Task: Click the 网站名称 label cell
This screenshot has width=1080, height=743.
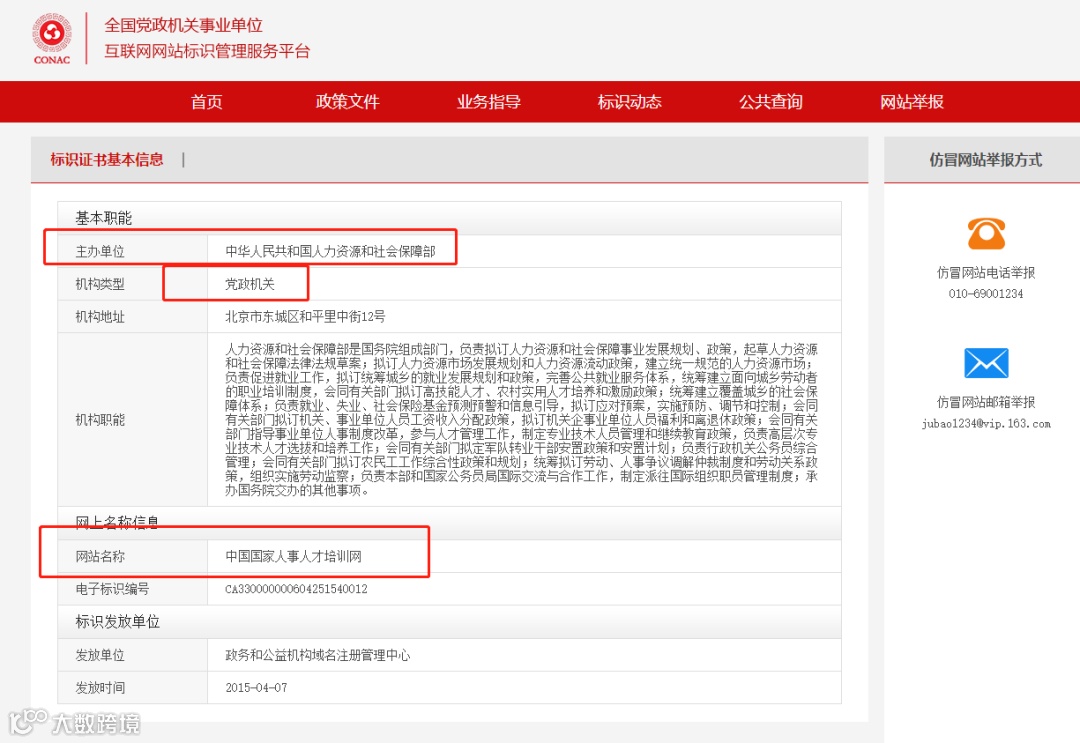Action: pyautogui.click(x=133, y=556)
